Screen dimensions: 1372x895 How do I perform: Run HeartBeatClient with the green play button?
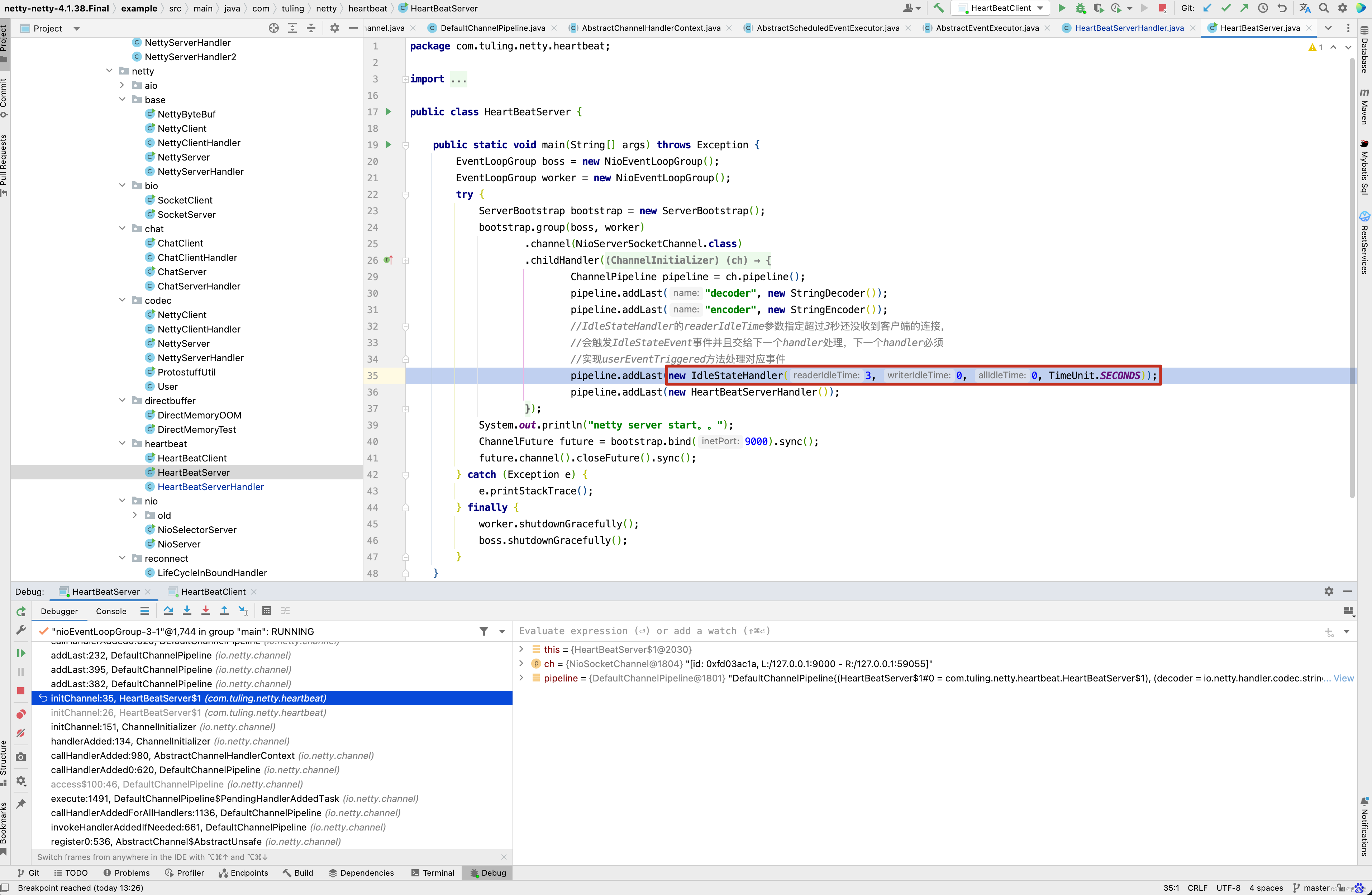[1061, 8]
